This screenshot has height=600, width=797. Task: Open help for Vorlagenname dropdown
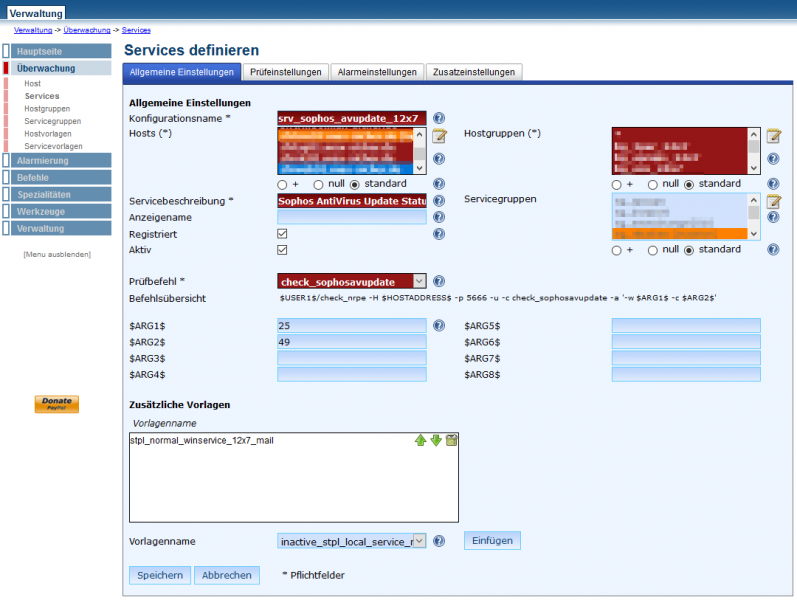pos(439,541)
